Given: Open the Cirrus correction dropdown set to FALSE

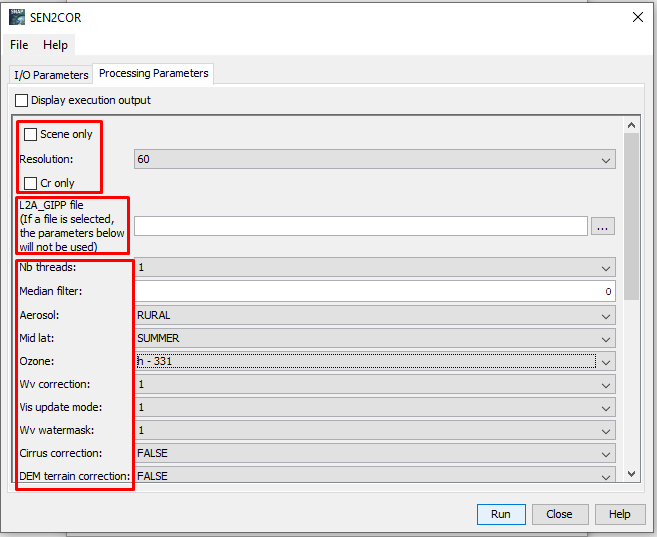Looking at the screenshot, I should (375, 454).
